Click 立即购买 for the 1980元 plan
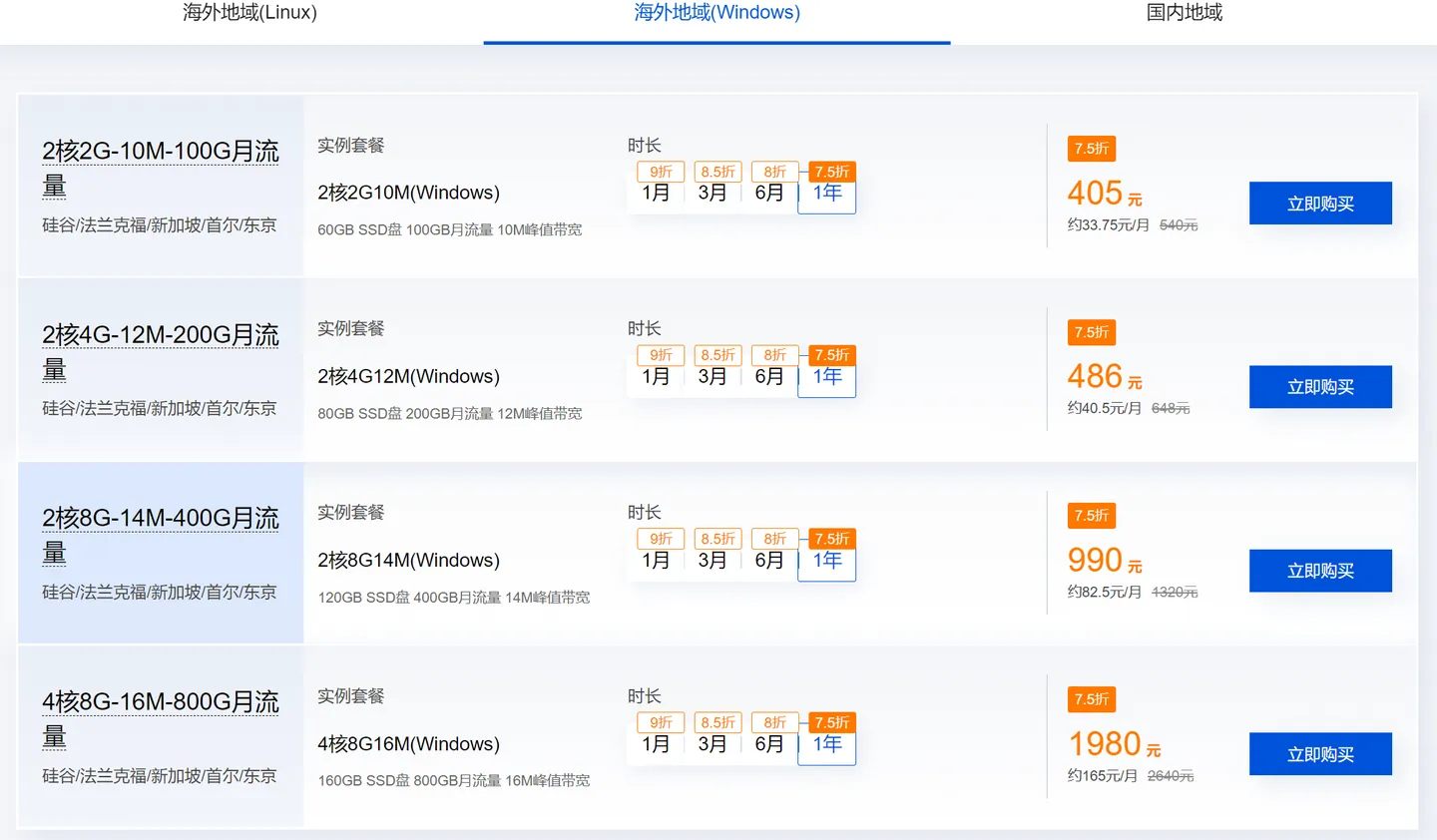Viewport: 1437px width, 840px height. point(1320,754)
